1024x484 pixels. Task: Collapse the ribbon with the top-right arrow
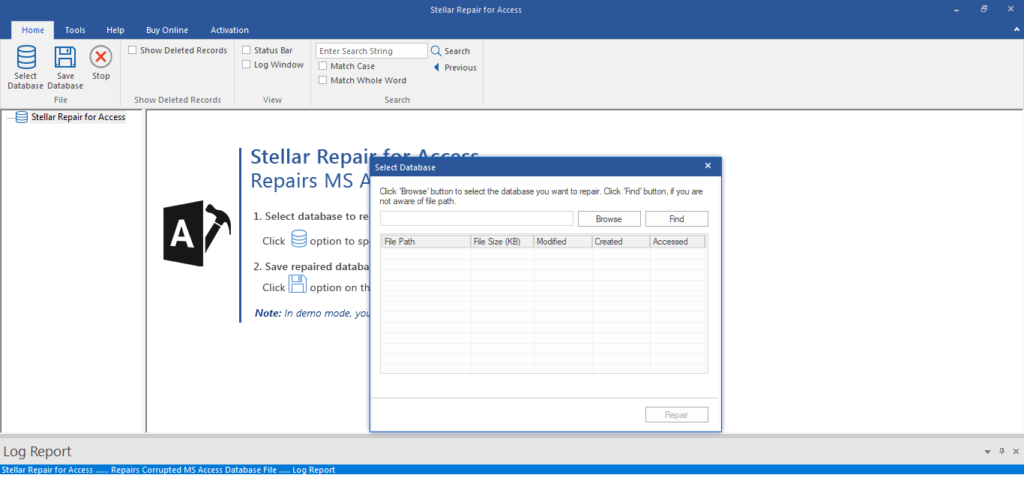[x=1016, y=30]
